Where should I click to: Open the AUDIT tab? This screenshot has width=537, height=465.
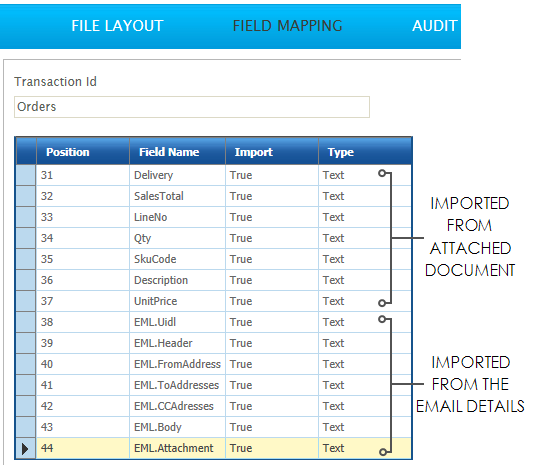435,26
